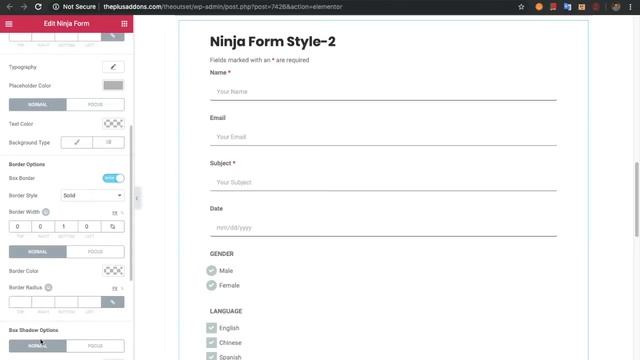Screen dimensions: 640x360
Task: Select Normal tab in Box Shadow Options
Action: [x=38, y=346]
